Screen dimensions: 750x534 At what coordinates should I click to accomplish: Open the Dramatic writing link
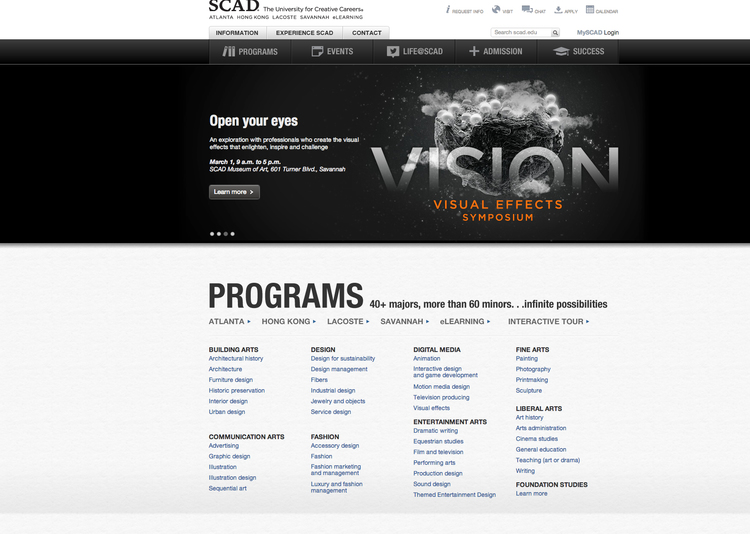(x=435, y=431)
